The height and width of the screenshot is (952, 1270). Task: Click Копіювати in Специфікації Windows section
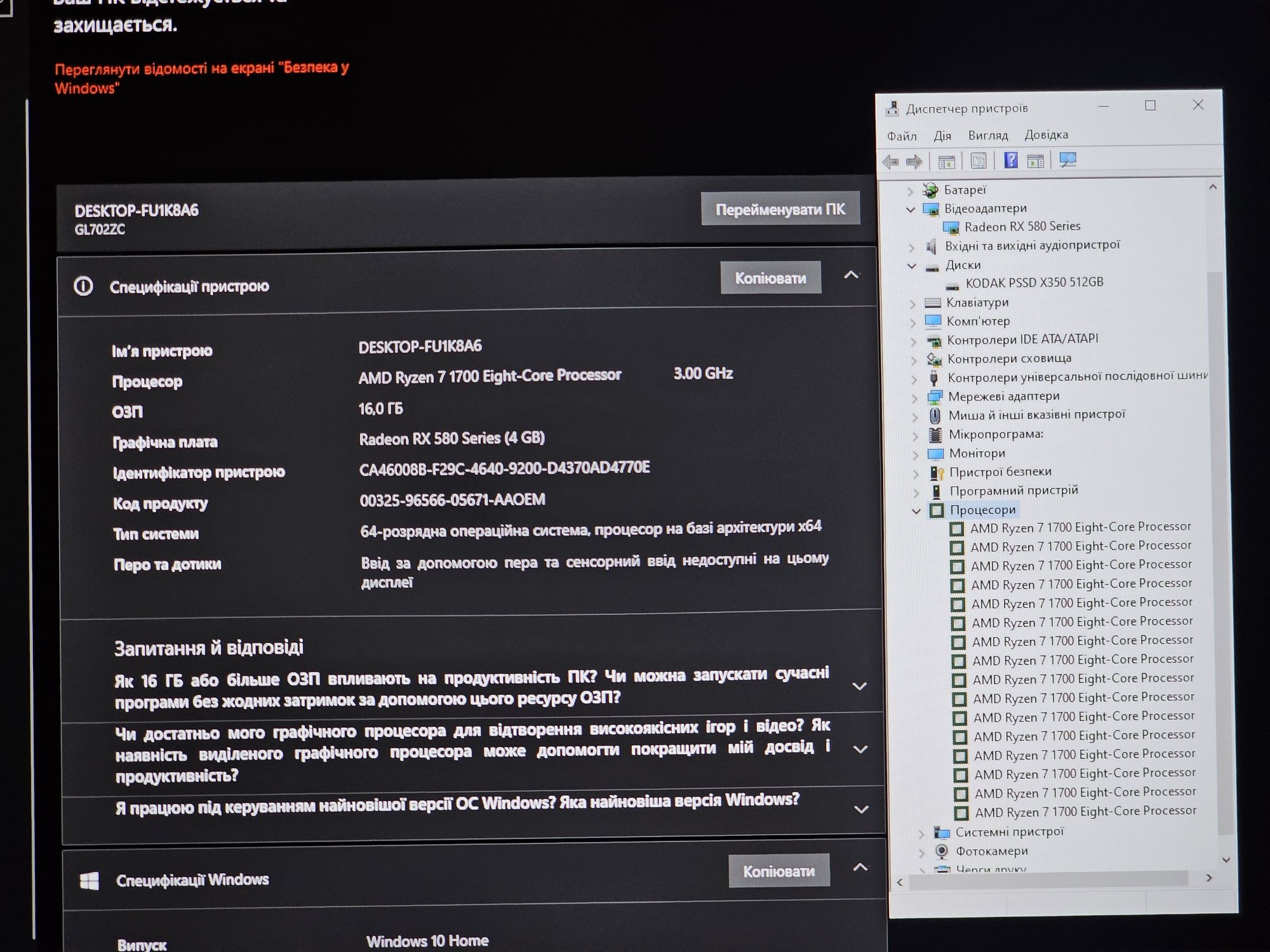point(779,871)
